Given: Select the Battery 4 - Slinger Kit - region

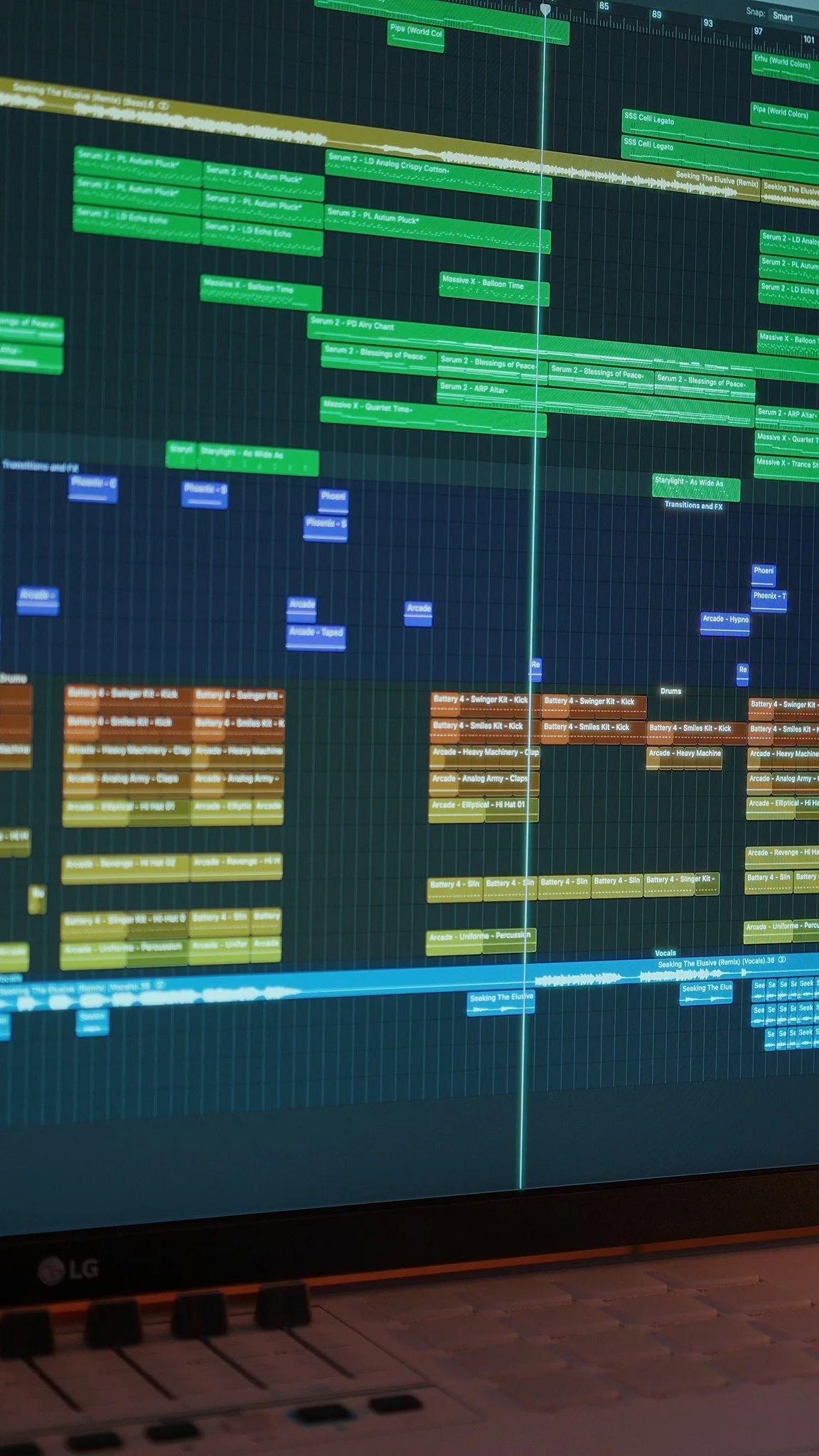Looking at the screenshot, I should [x=682, y=884].
